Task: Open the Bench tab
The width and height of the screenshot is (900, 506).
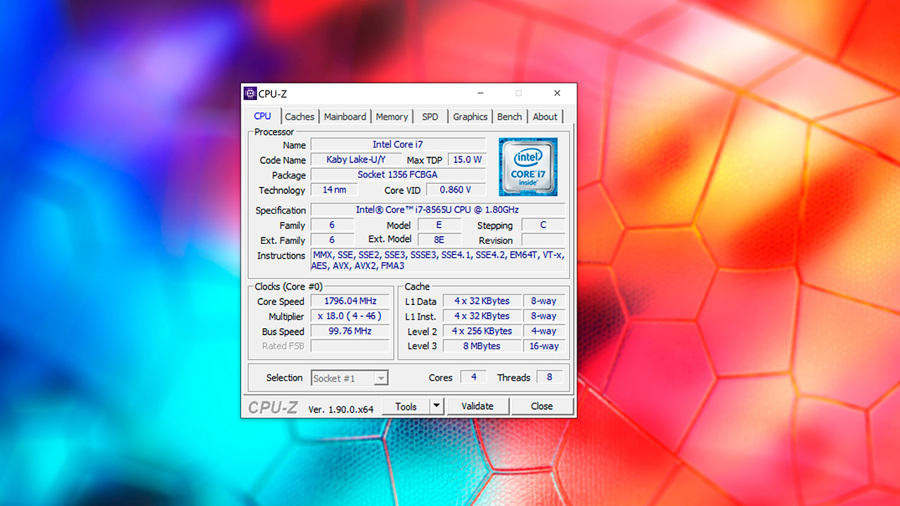Action: (509, 116)
